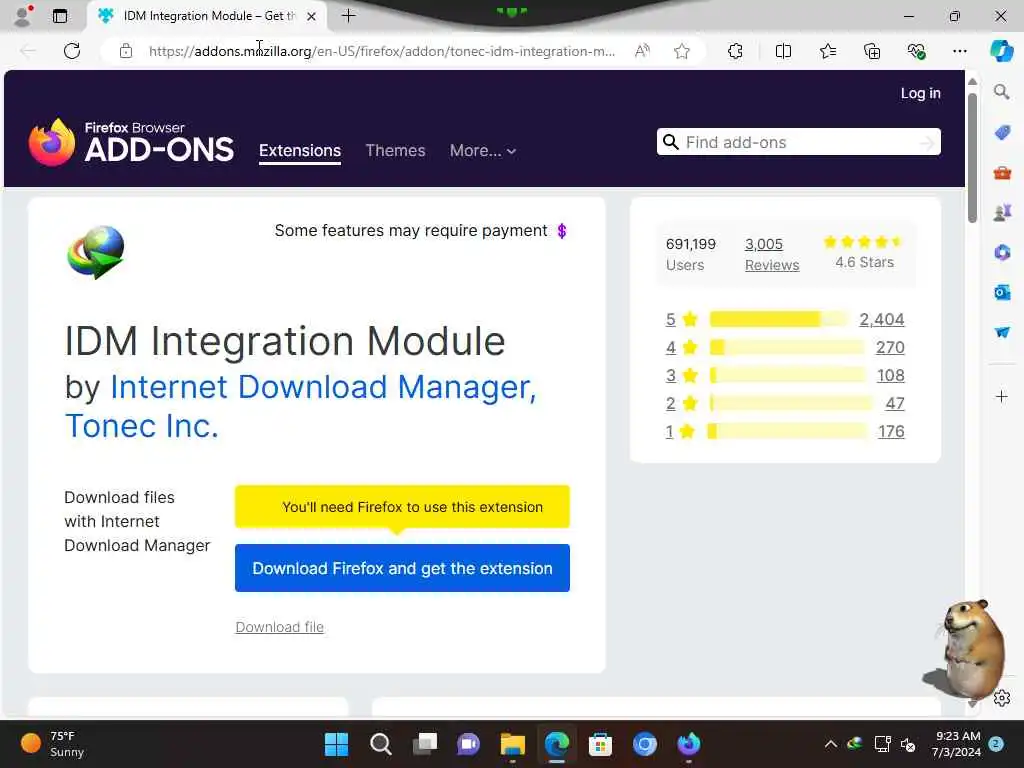Screen dimensions: 1024x768
Task: Open sidebar Games chess icon
Action: point(1002,213)
